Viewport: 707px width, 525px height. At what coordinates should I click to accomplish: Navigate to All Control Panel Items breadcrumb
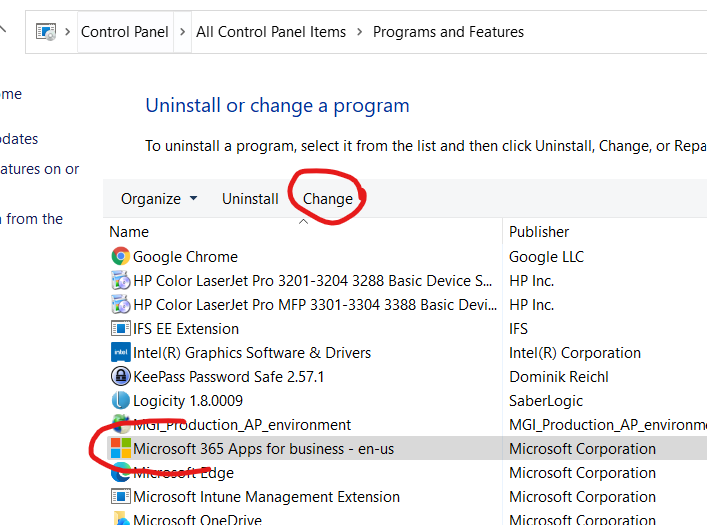click(271, 32)
